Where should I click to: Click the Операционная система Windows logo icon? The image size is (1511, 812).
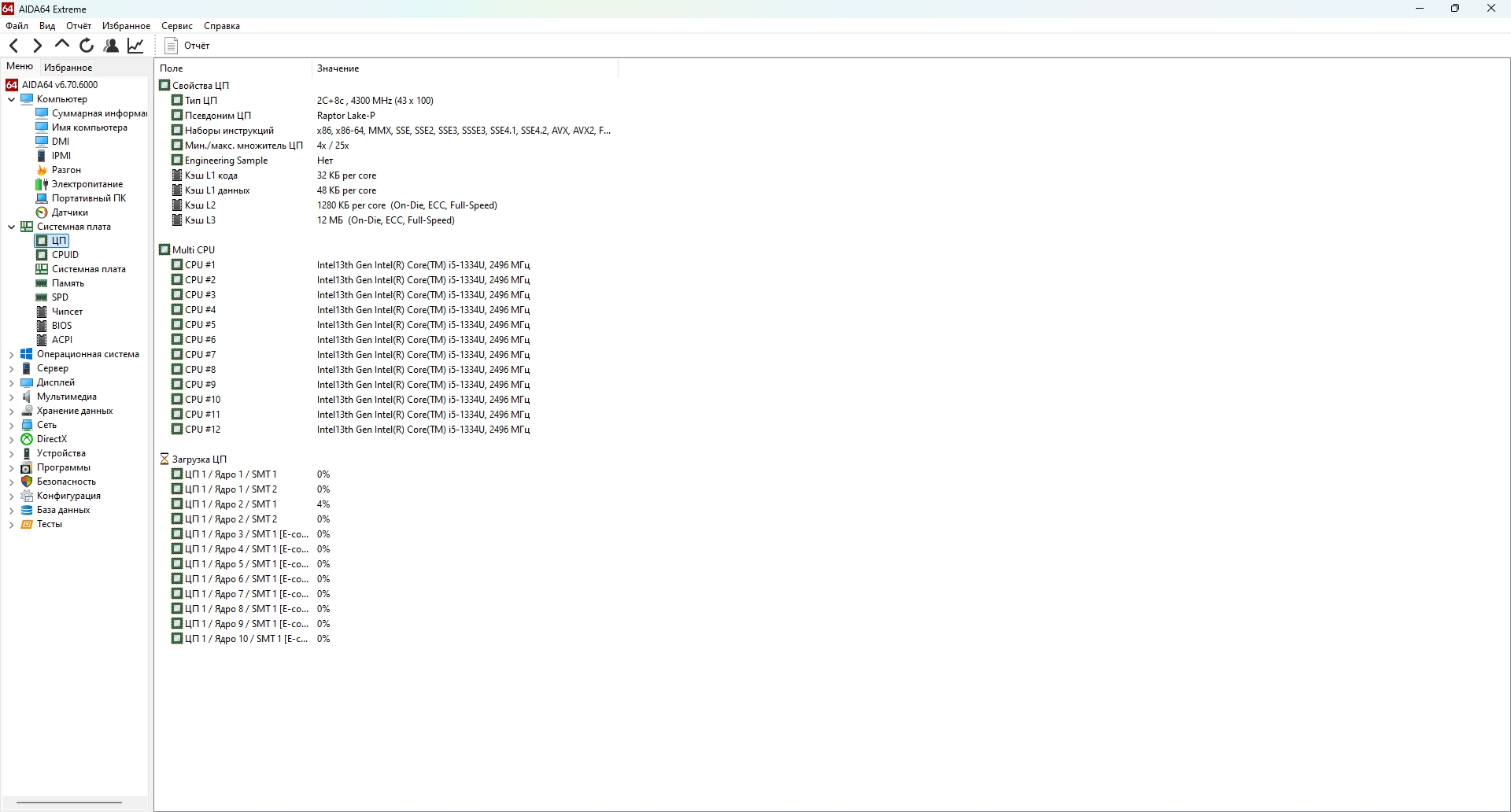pyautogui.click(x=27, y=354)
